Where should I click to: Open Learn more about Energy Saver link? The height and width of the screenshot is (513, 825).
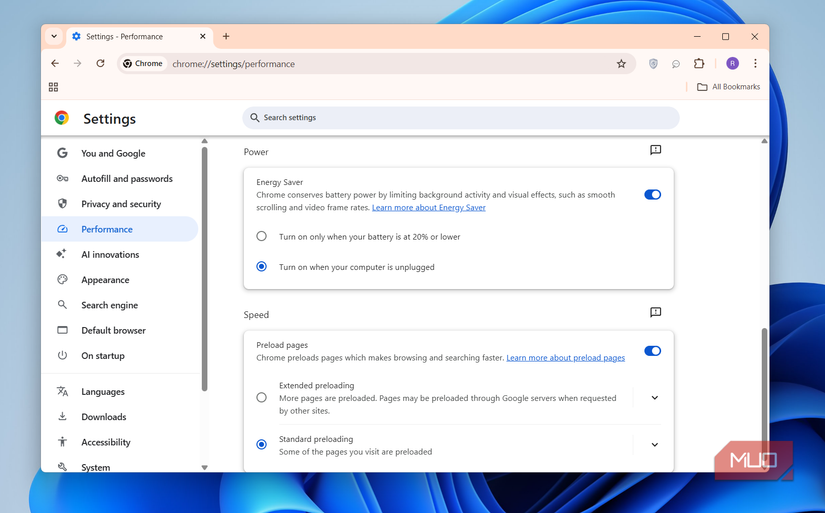(429, 207)
